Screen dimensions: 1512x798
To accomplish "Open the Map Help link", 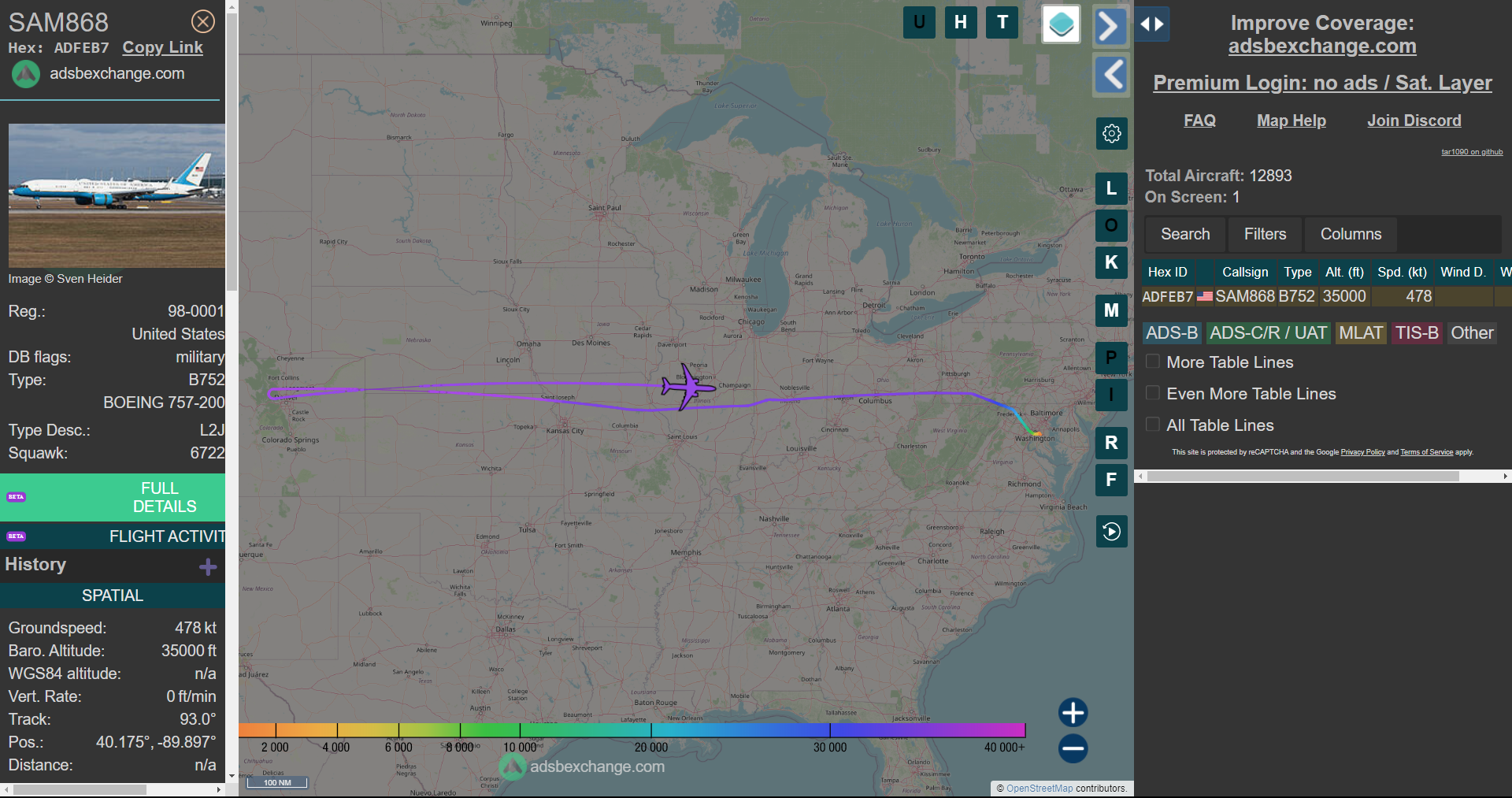I will pos(1291,121).
